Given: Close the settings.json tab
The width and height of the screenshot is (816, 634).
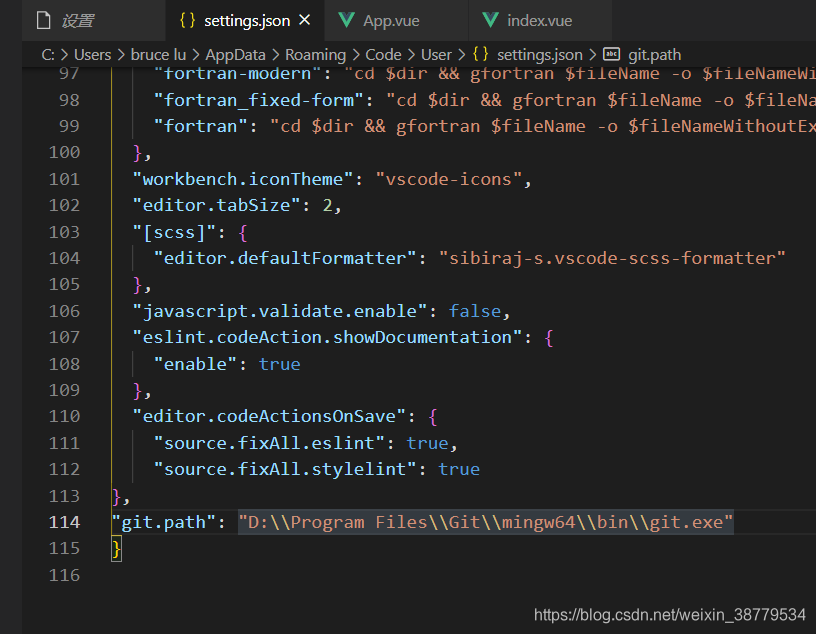Looking at the screenshot, I should tap(305, 20).
